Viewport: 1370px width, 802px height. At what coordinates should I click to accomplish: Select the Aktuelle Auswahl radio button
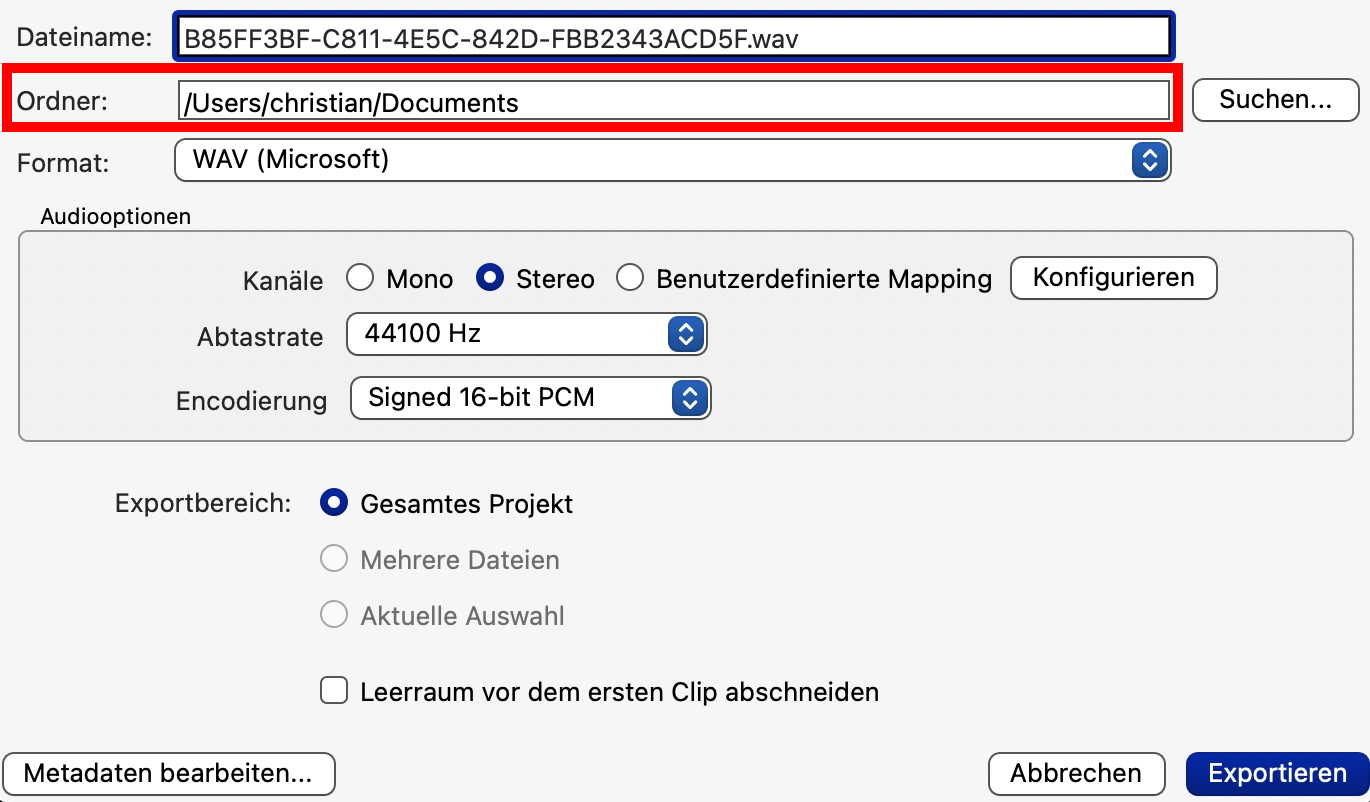coord(333,615)
